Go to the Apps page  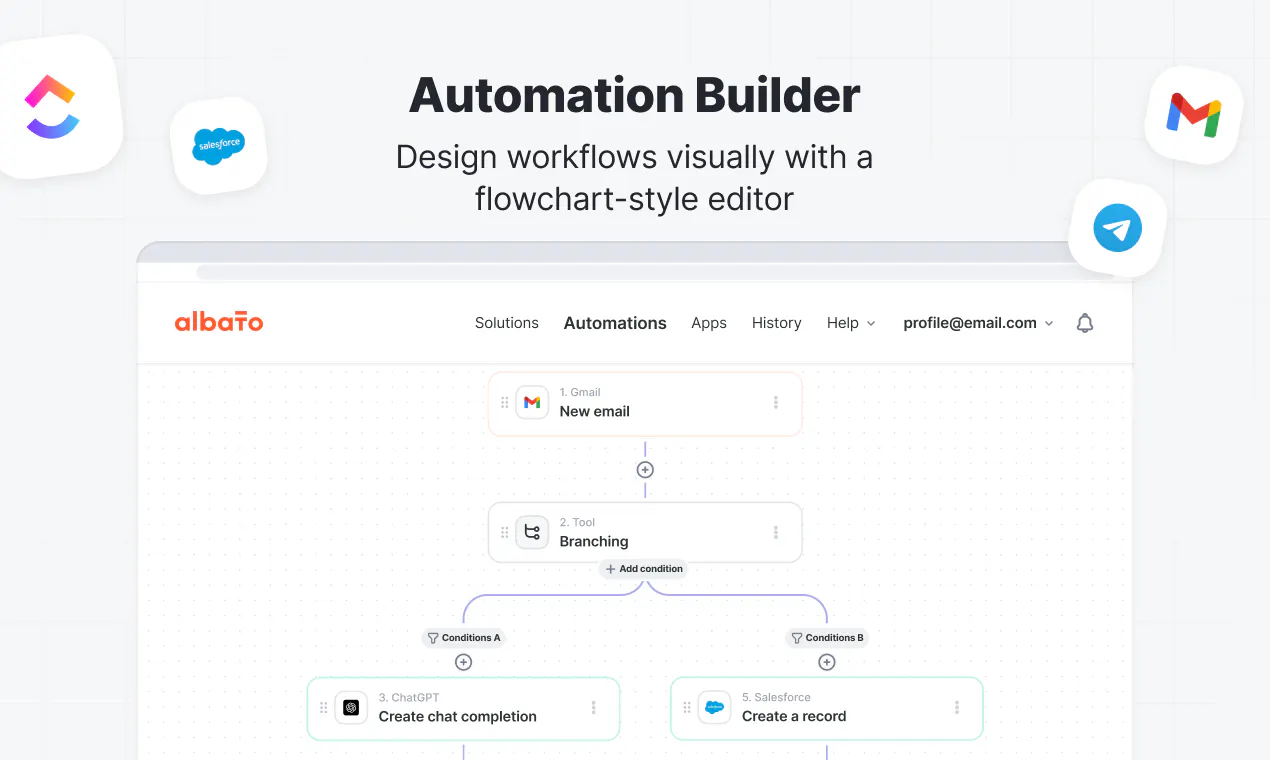pyautogui.click(x=709, y=323)
